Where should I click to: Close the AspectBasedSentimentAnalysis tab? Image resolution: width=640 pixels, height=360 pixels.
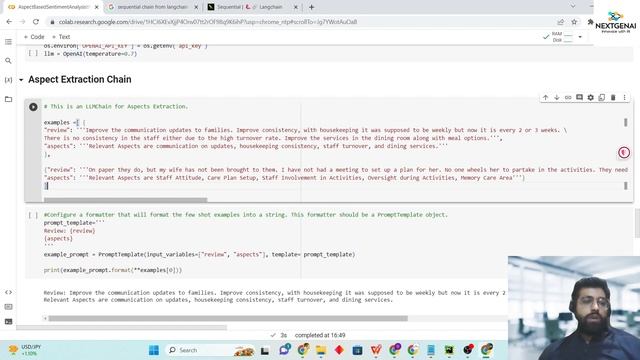(97, 7)
